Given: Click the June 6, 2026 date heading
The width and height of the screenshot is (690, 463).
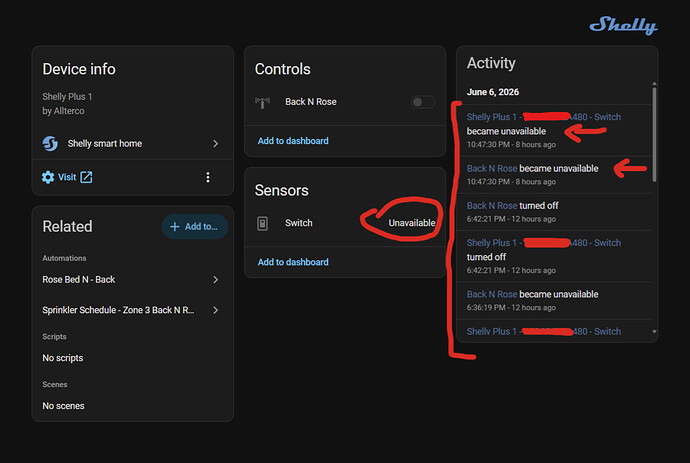Looking at the screenshot, I should point(492,92).
